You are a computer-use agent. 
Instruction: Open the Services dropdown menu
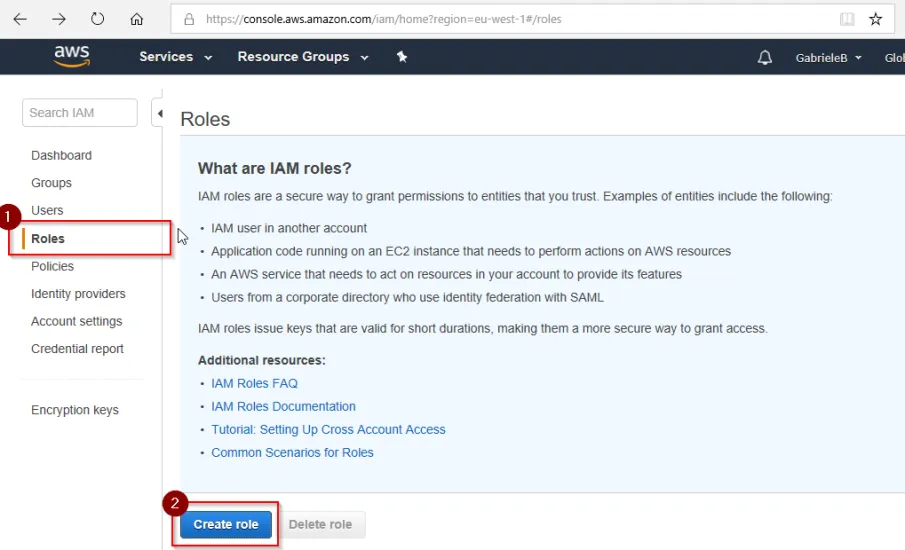[175, 57]
